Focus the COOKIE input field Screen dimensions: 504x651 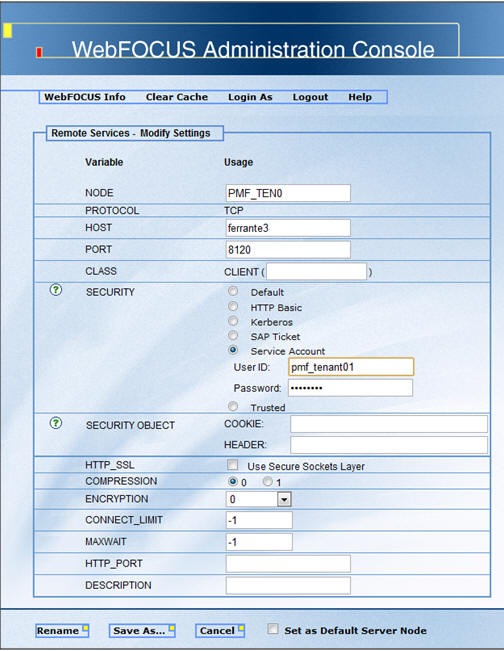tap(389, 424)
